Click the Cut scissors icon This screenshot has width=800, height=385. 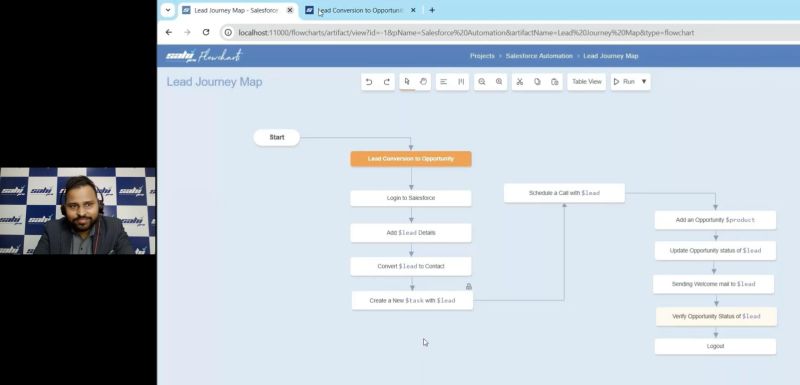(x=519, y=82)
